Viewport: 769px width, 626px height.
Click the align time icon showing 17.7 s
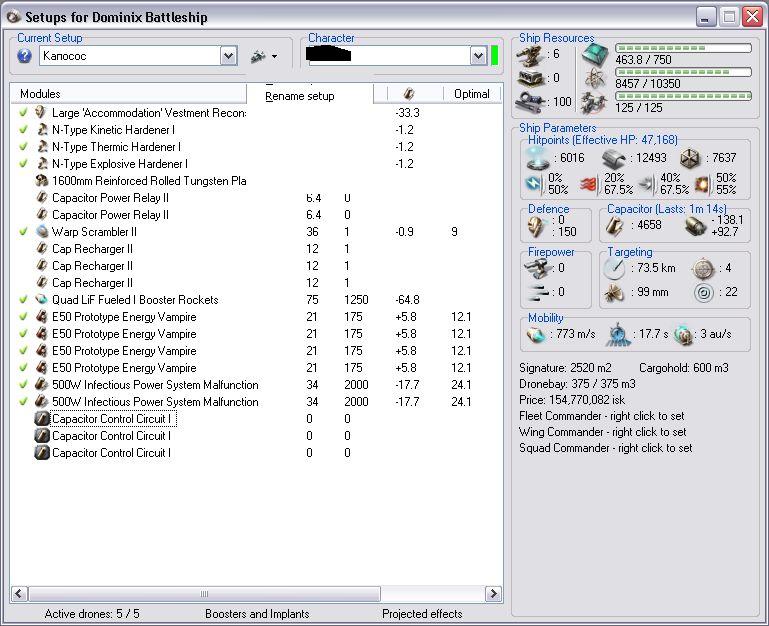(617, 335)
